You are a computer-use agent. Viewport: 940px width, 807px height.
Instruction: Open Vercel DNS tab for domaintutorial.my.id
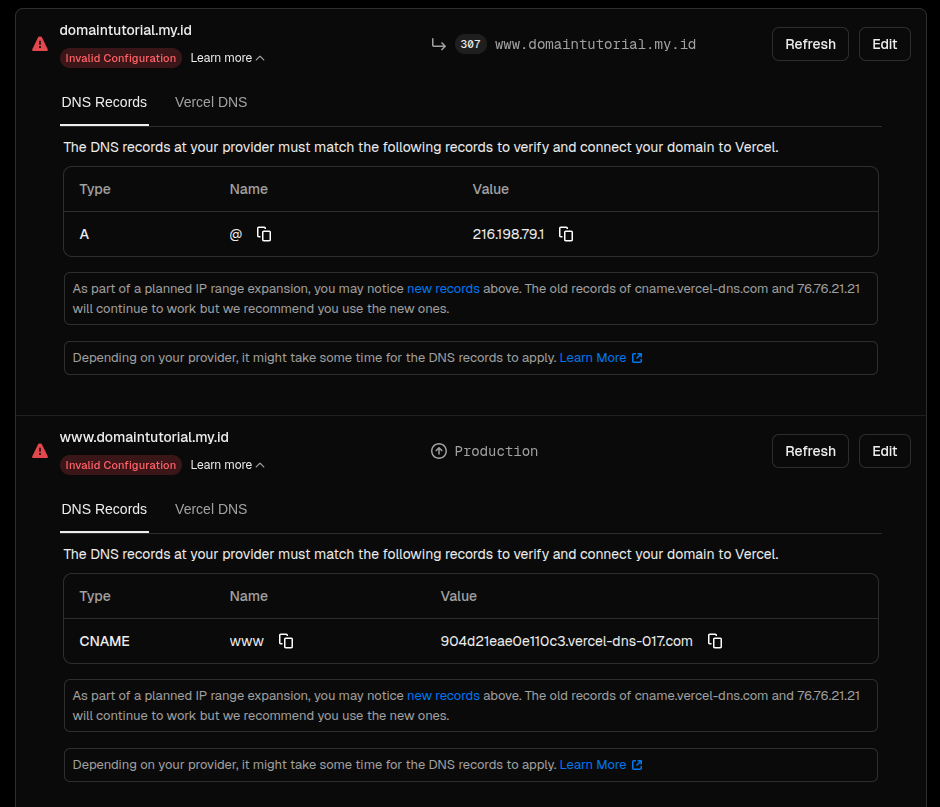click(x=211, y=102)
